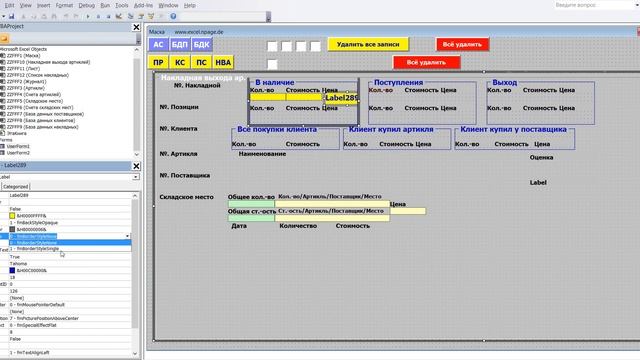Select the Поступления frame title
The height and width of the screenshot is (360, 640).
click(398, 82)
